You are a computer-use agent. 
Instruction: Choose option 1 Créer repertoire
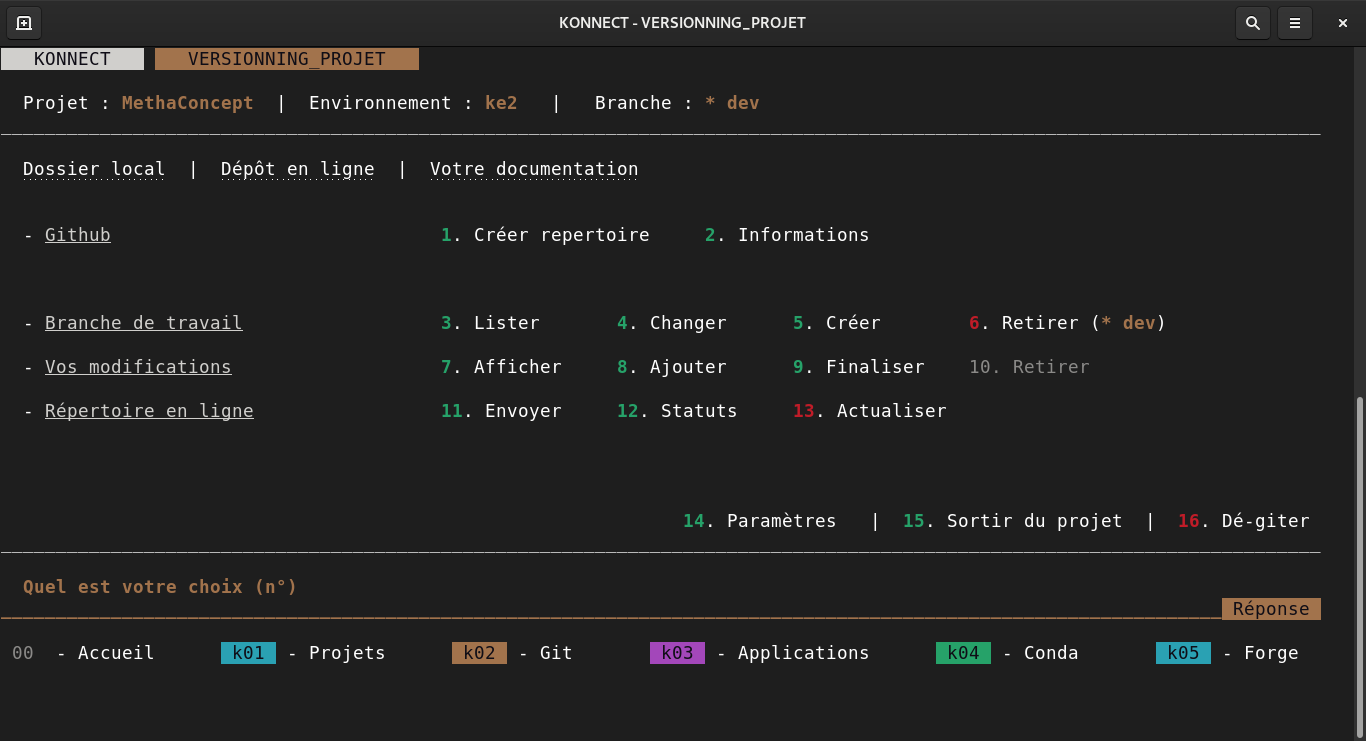(545, 235)
